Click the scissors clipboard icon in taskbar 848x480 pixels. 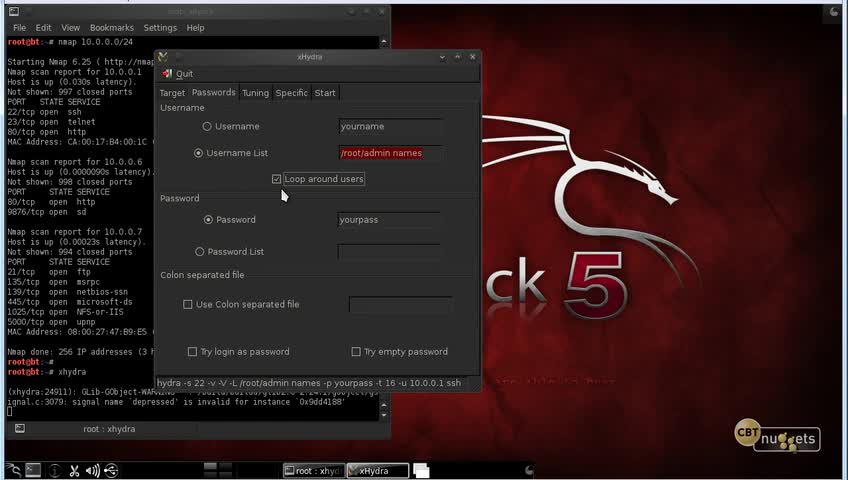tap(74, 471)
